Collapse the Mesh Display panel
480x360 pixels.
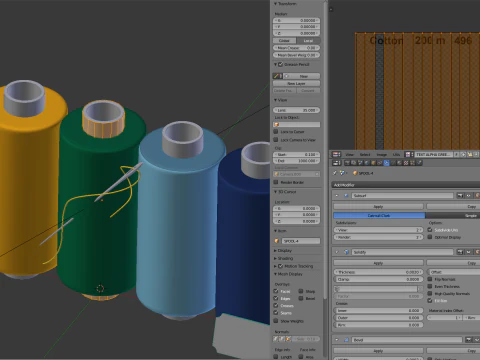(275, 274)
